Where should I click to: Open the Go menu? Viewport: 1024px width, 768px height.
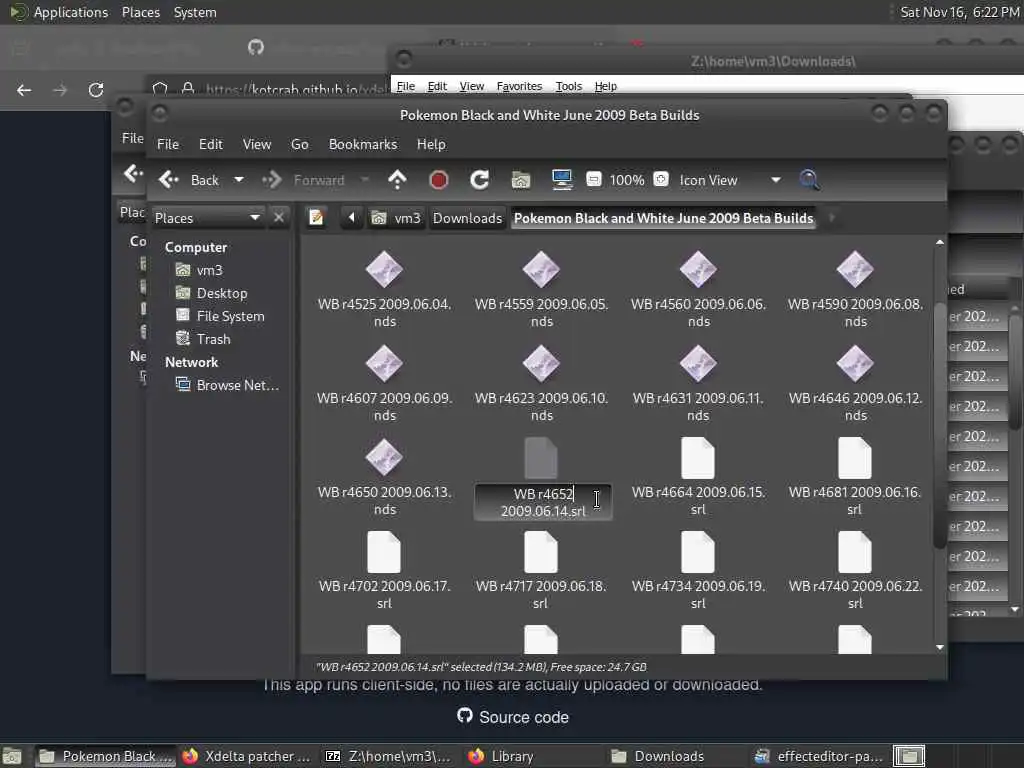tap(300, 144)
